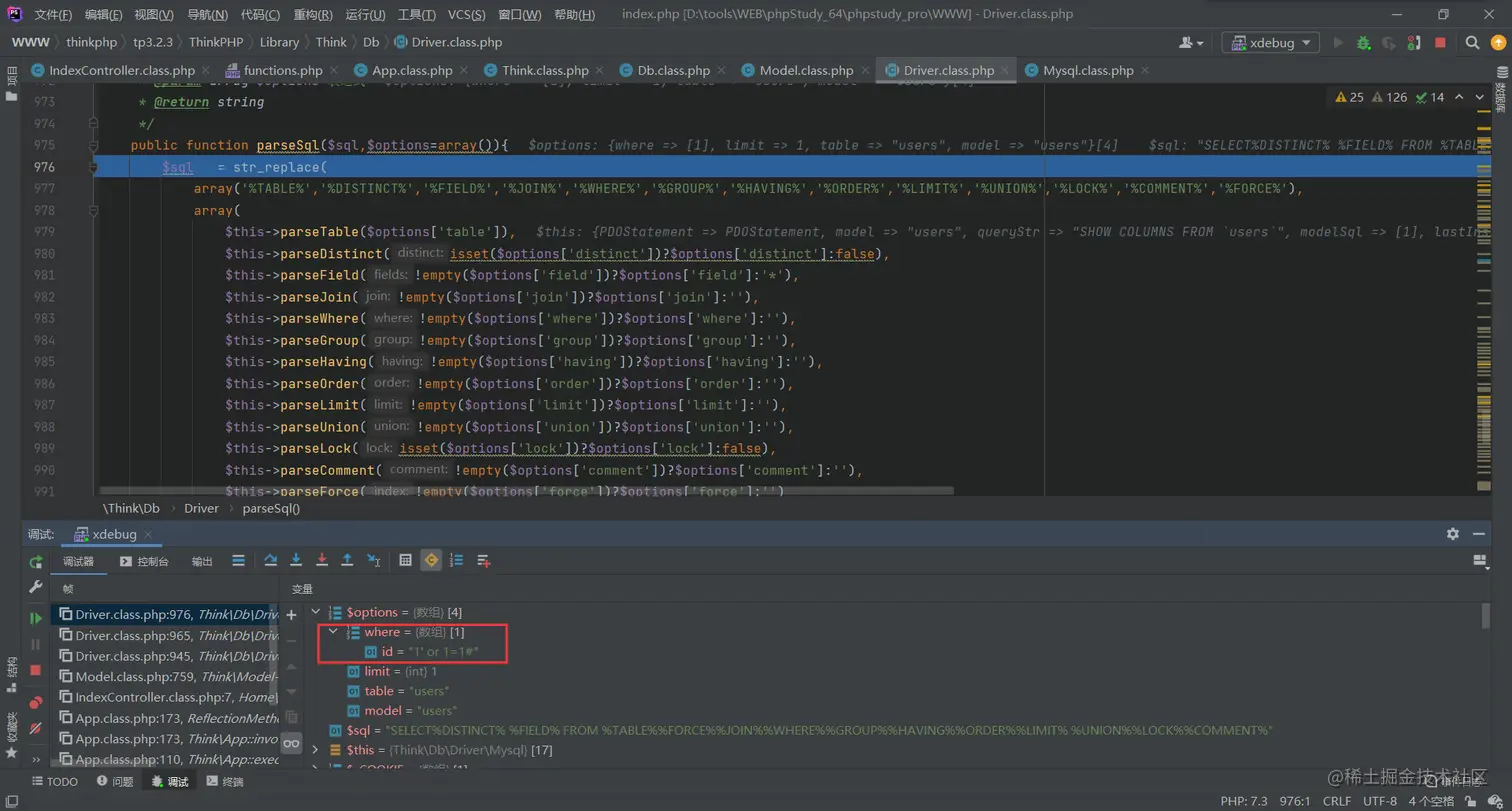The width and height of the screenshot is (1512, 811).
Task: Click the PHP: 7.3 language level status
Action: (1243, 801)
